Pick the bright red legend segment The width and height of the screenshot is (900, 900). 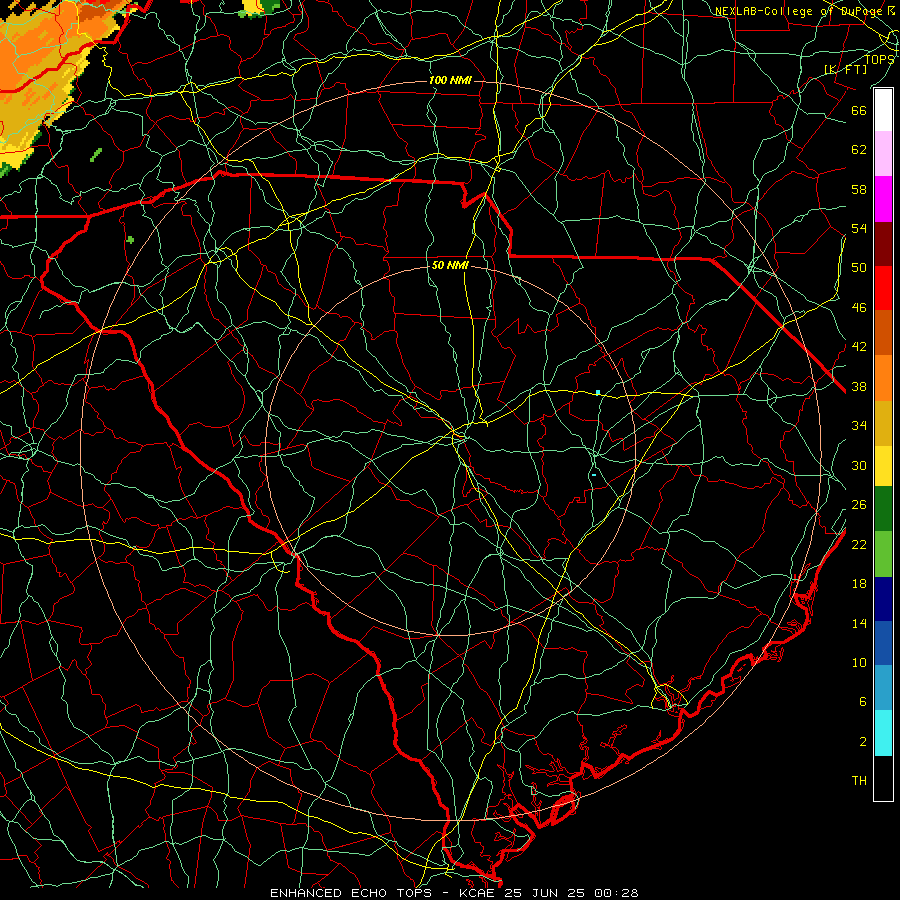pos(883,288)
